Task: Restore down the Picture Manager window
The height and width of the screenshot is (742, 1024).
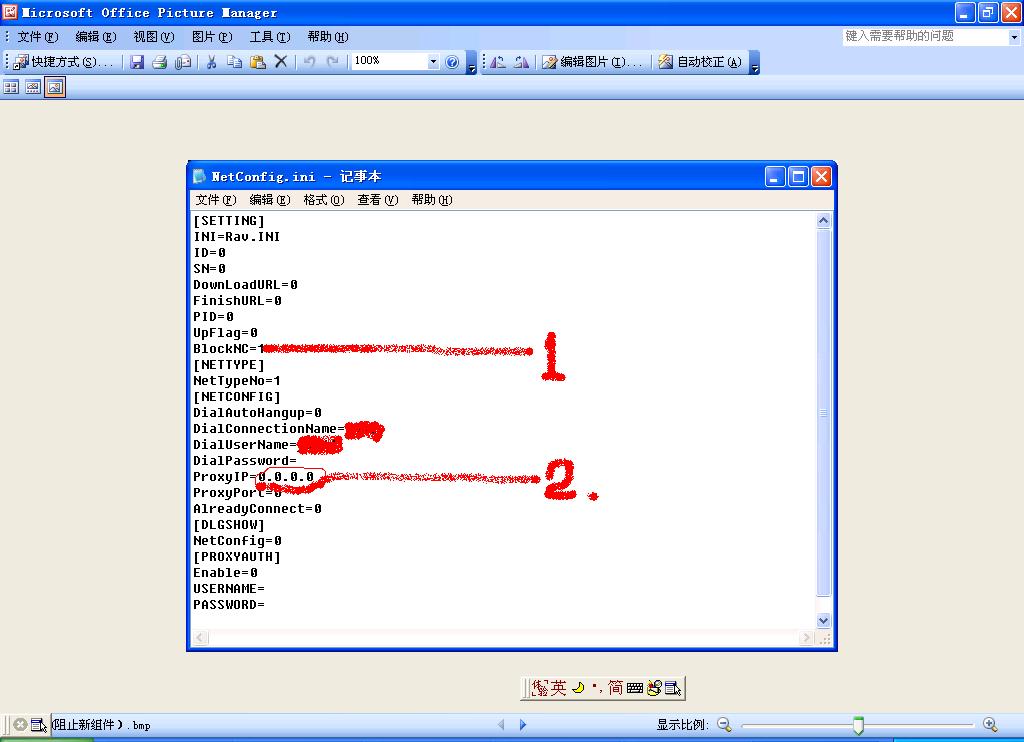Action: [x=987, y=12]
